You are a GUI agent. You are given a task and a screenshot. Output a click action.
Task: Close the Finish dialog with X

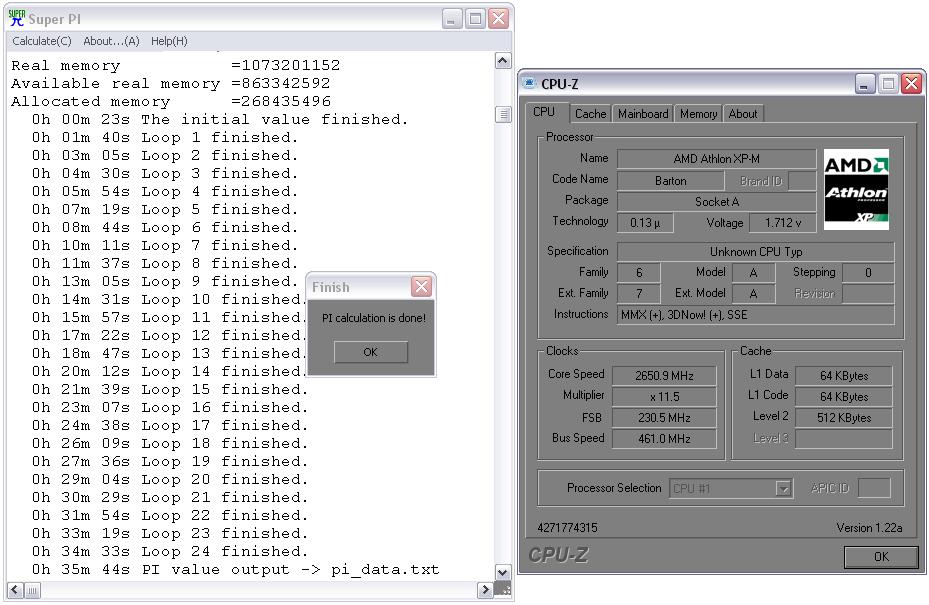click(x=422, y=287)
